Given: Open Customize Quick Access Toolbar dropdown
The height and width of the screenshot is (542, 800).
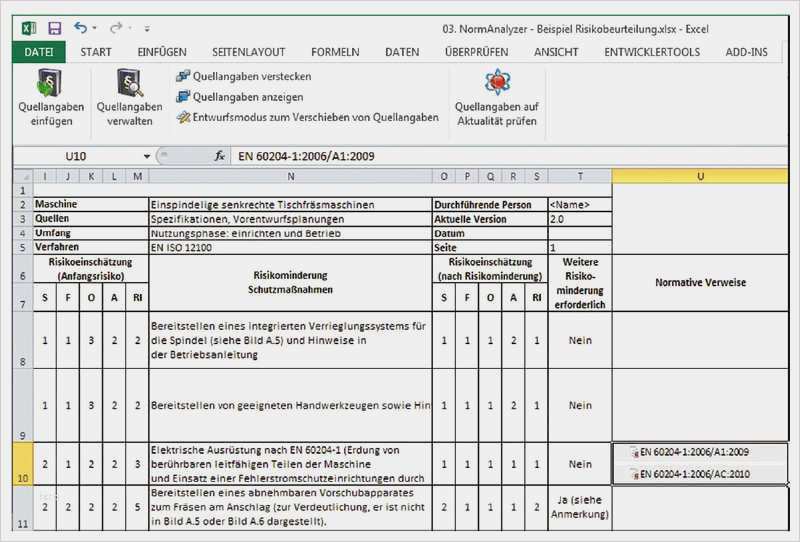Looking at the screenshot, I should click(x=147, y=29).
